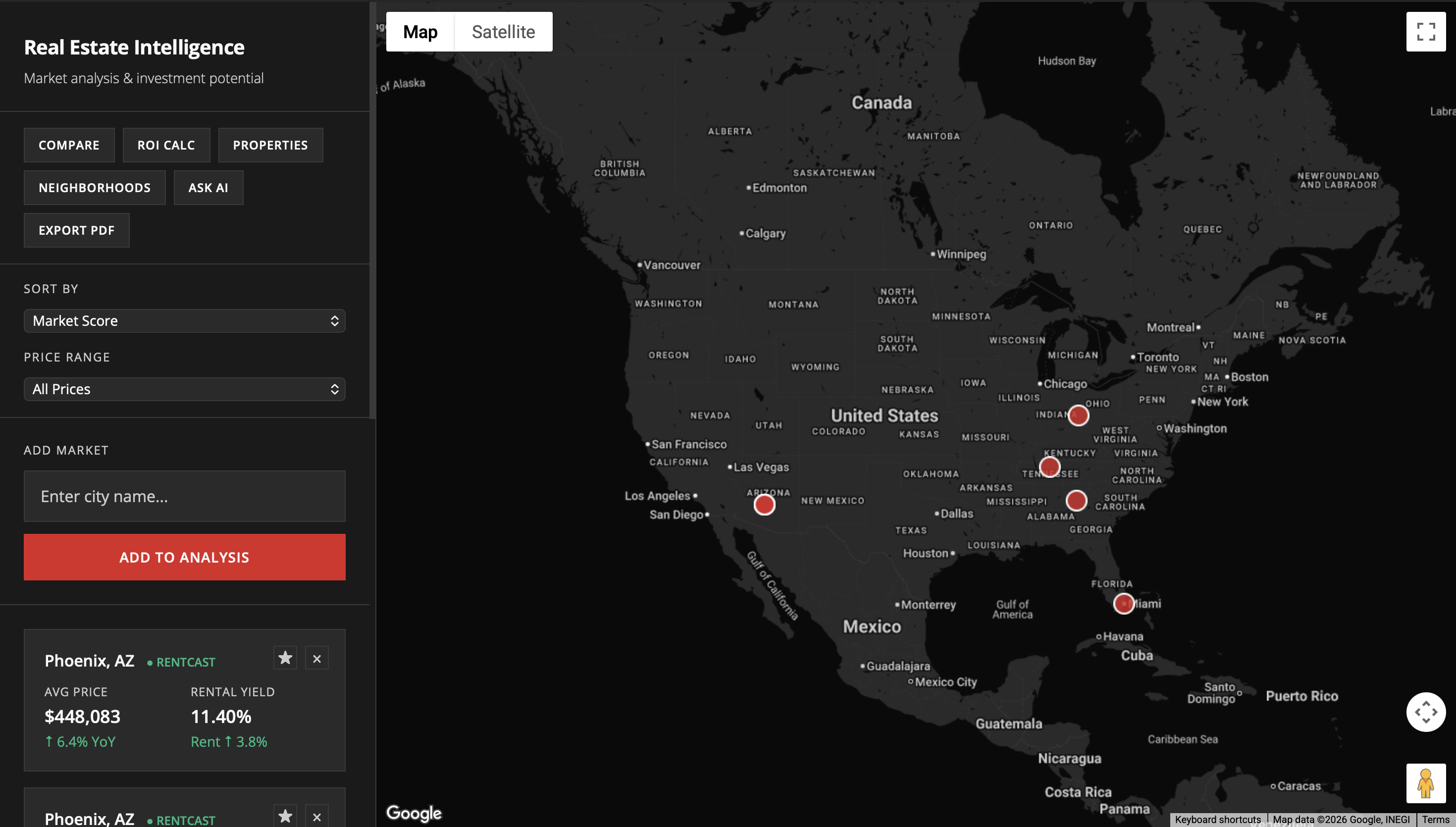
Task: Select the Street View pegman icon
Action: [x=1425, y=783]
